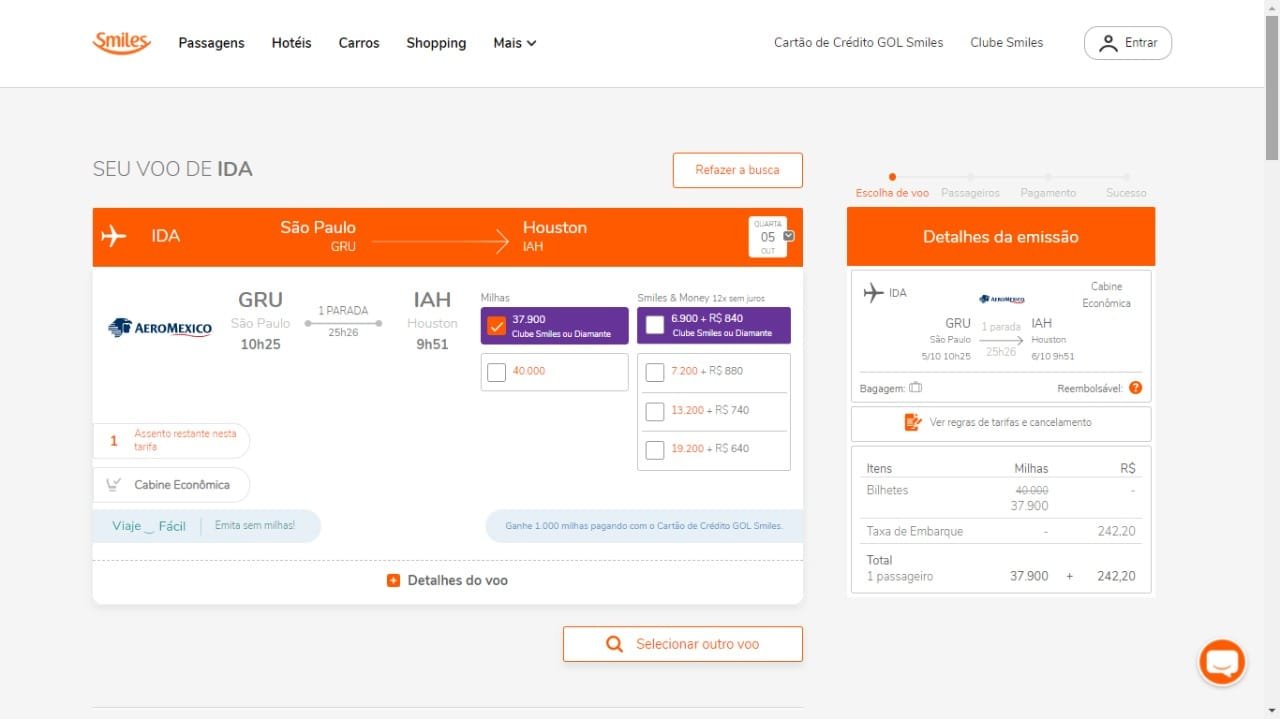
Task: Click the Refazer a busca button
Action: click(737, 170)
